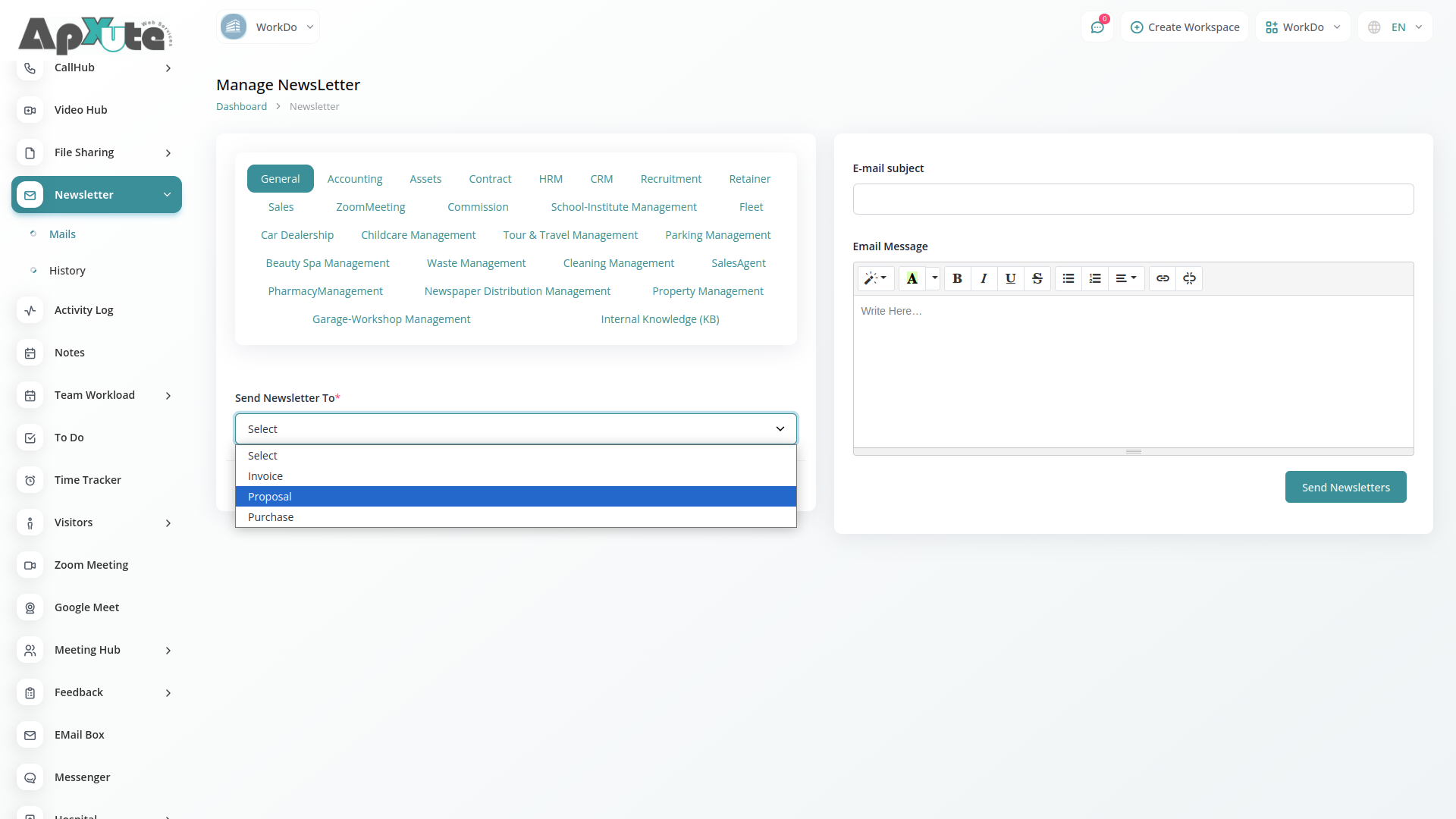Open the CRM newsletter tab

[601, 179]
